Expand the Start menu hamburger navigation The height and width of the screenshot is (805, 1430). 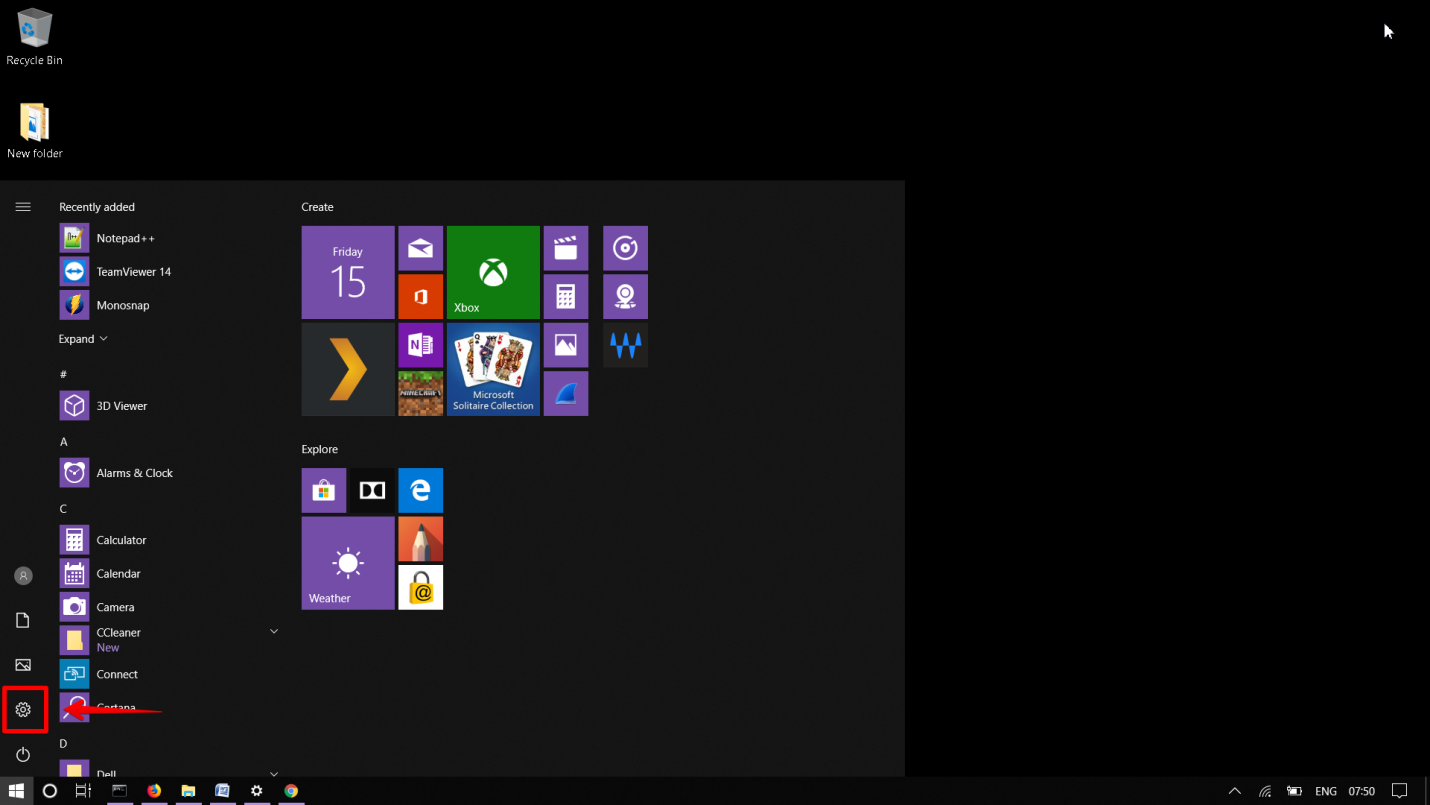[x=23, y=207]
